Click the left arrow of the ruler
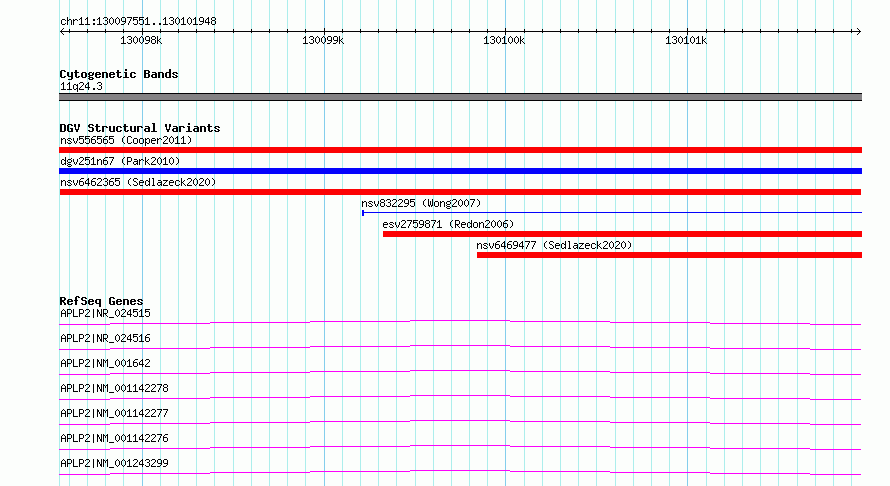890x486 pixels. [x=62, y=31]
